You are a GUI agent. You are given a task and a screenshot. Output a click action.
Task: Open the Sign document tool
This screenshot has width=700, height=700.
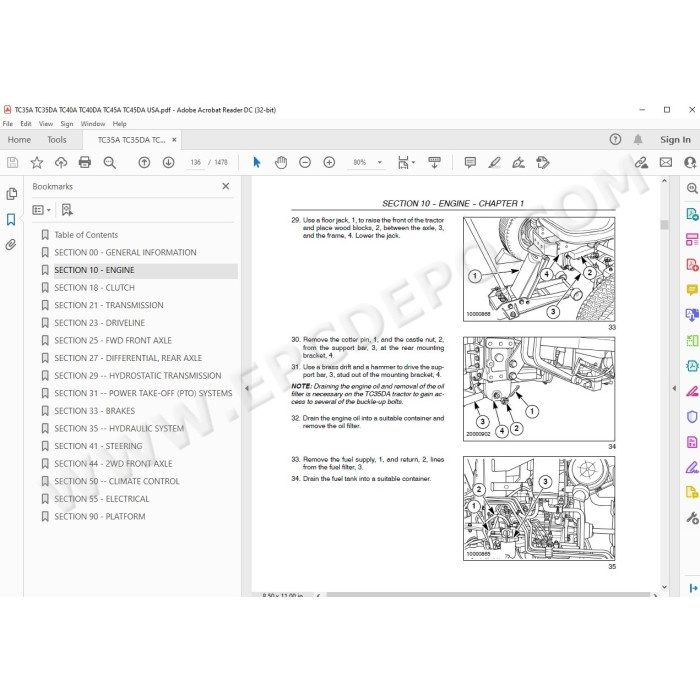click(518, 162)
